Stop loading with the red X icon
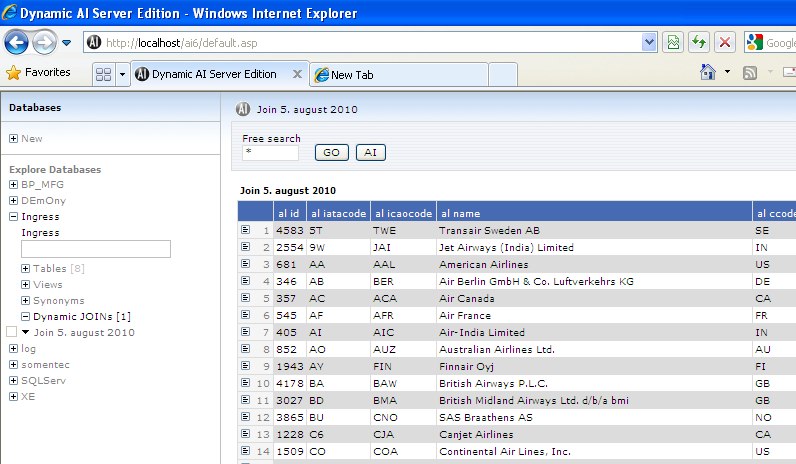The width and height of the screenshot is (796, 464). (x=725, y=43)
